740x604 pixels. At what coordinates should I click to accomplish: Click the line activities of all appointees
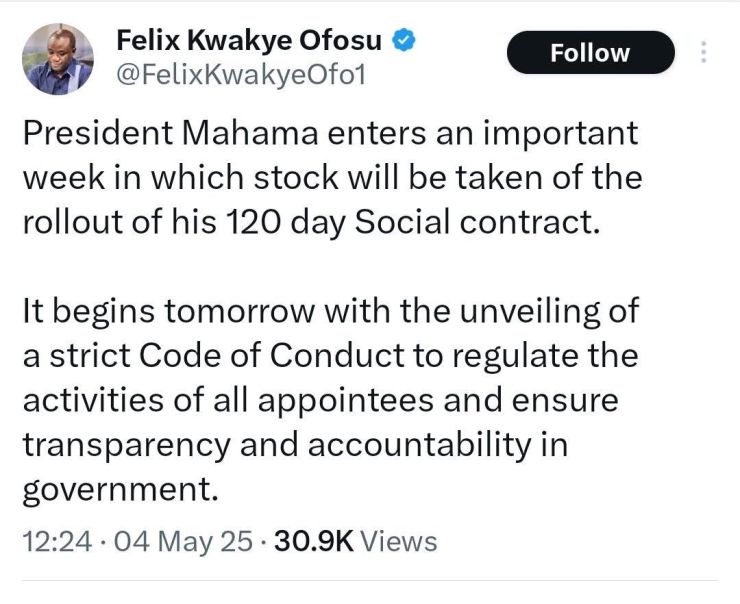[320, 401]
